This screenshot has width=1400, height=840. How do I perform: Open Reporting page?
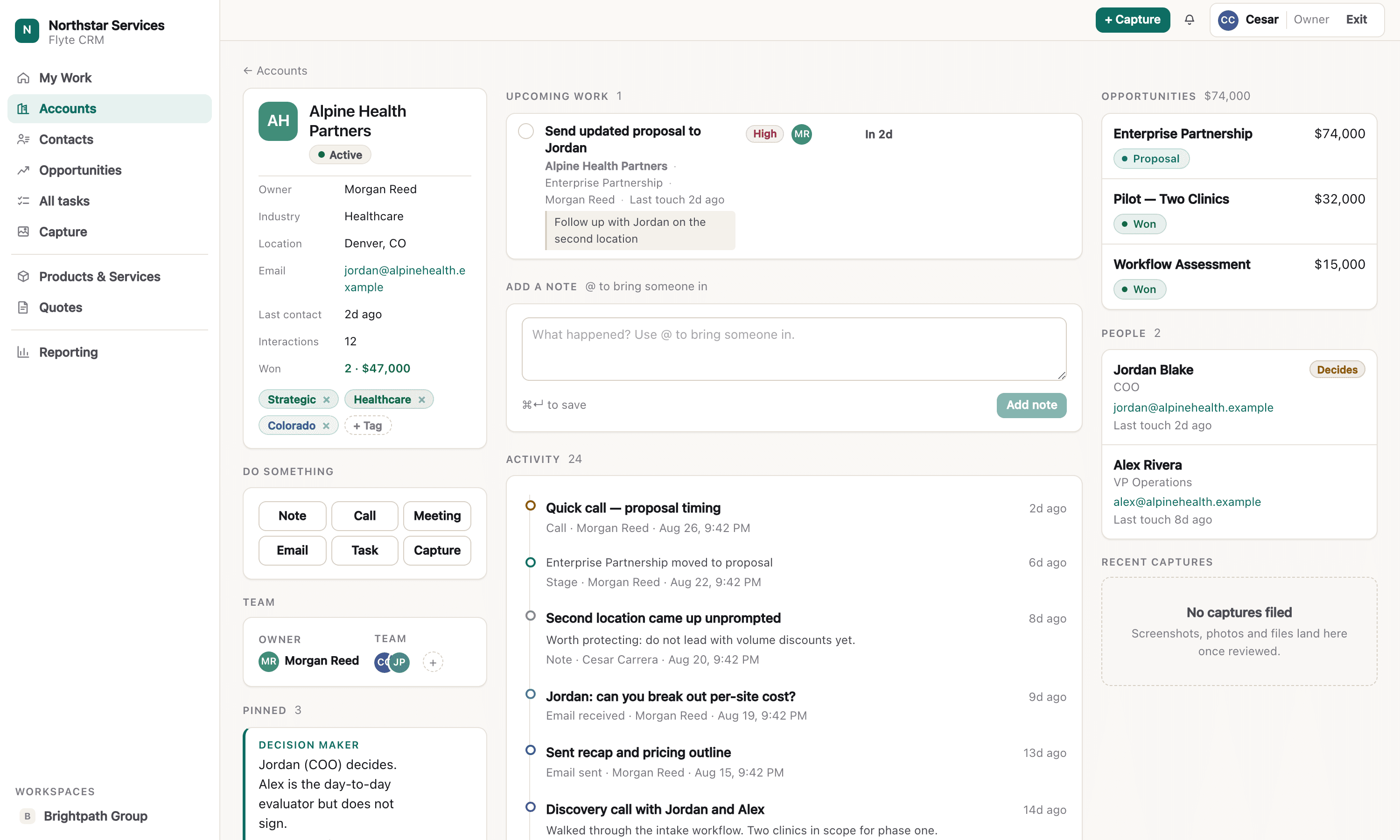click(x=110, y=352)
